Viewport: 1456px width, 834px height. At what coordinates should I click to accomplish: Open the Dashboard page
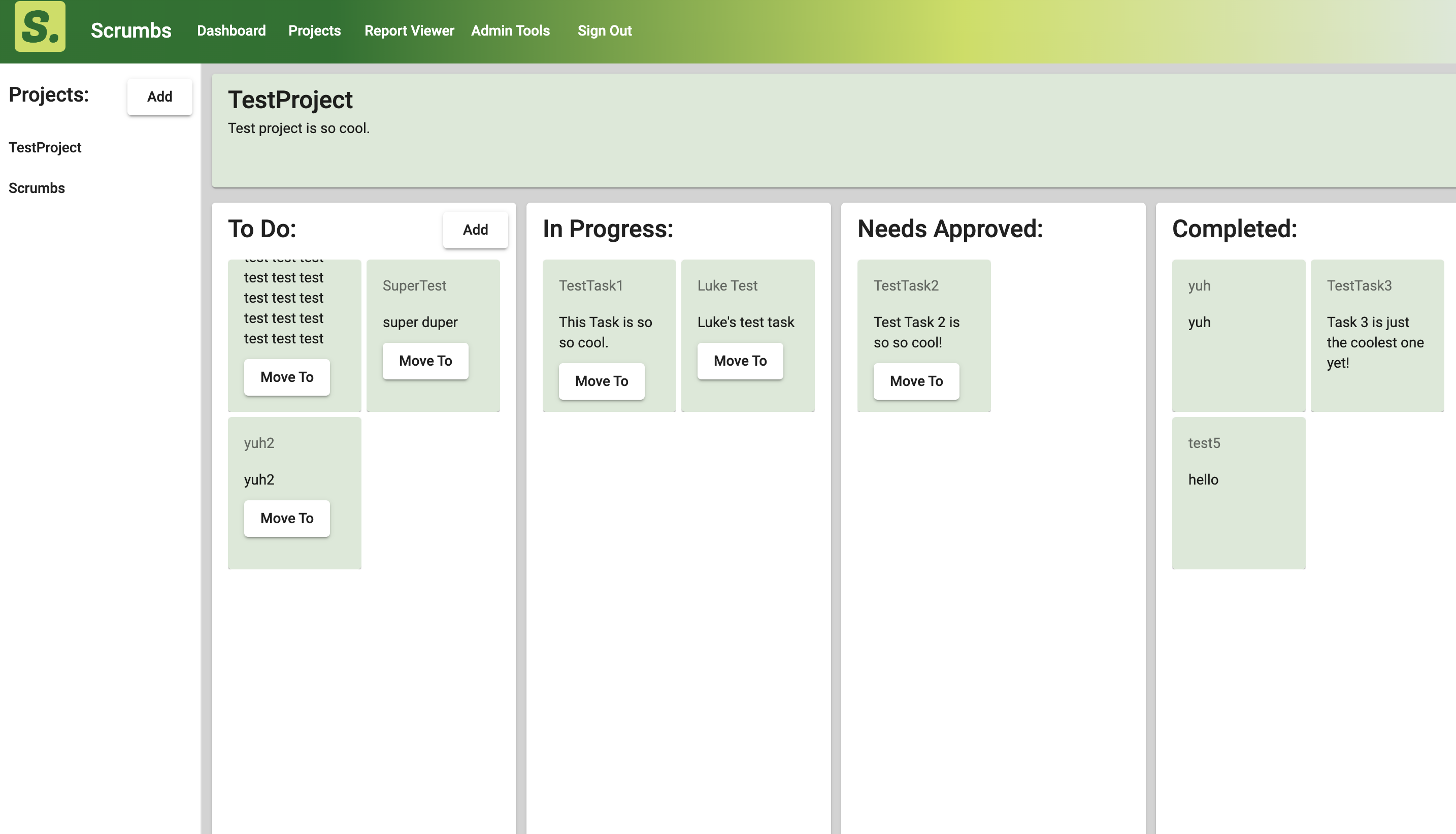tap(231, 30)
